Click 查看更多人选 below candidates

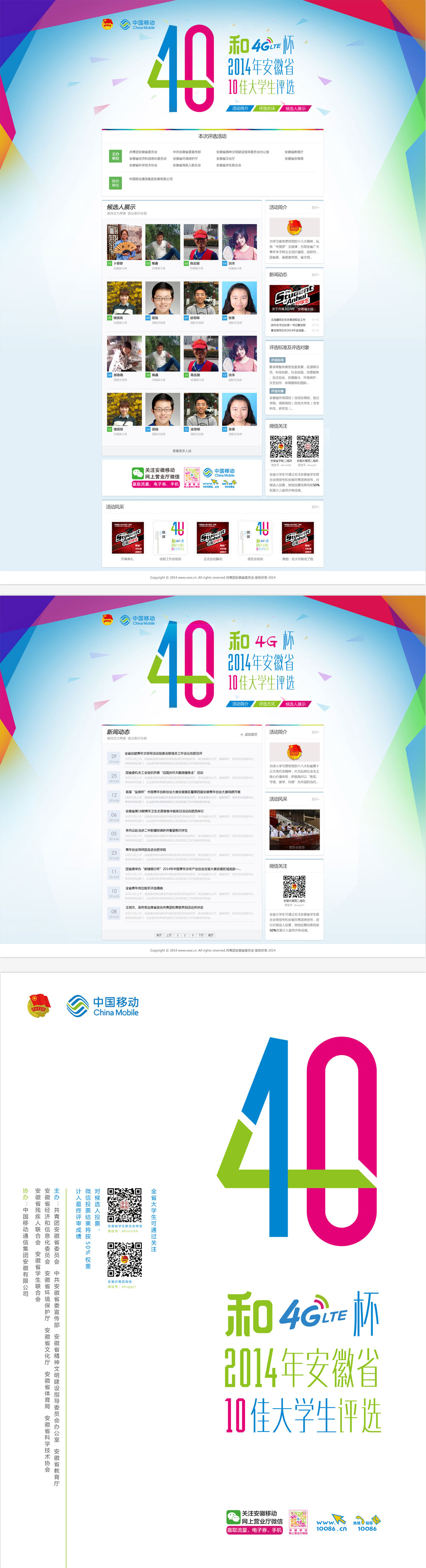[x=182, y=451]
